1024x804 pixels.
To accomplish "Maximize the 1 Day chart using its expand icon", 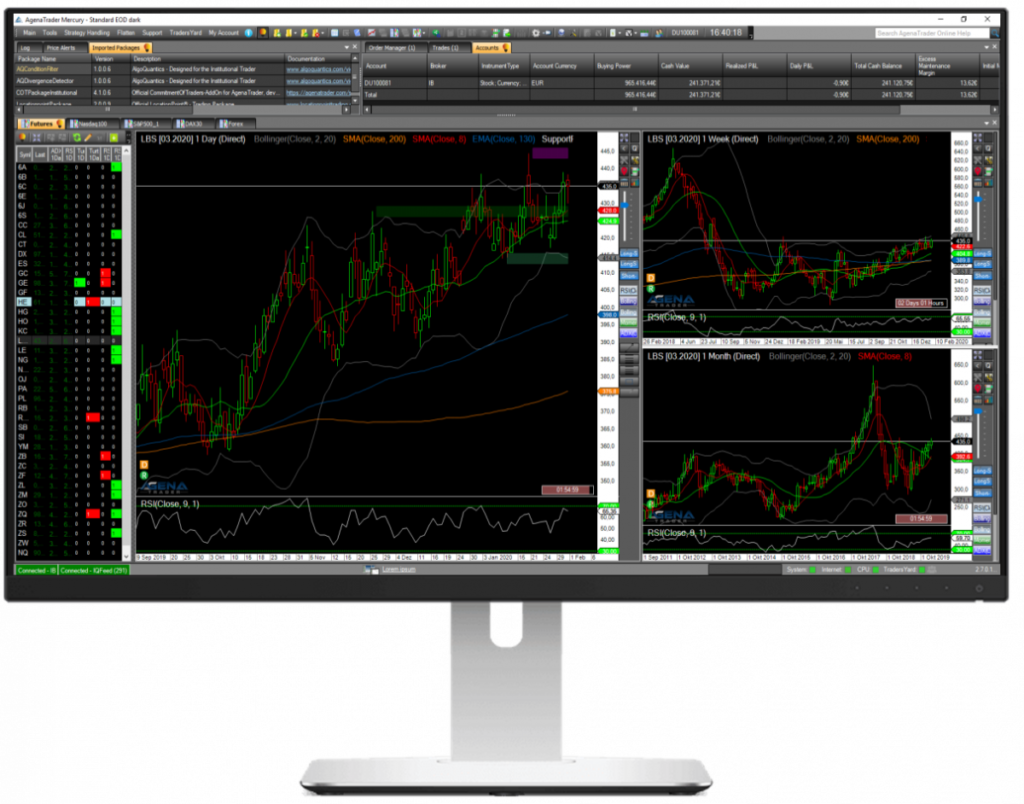I will coord(624,138).
